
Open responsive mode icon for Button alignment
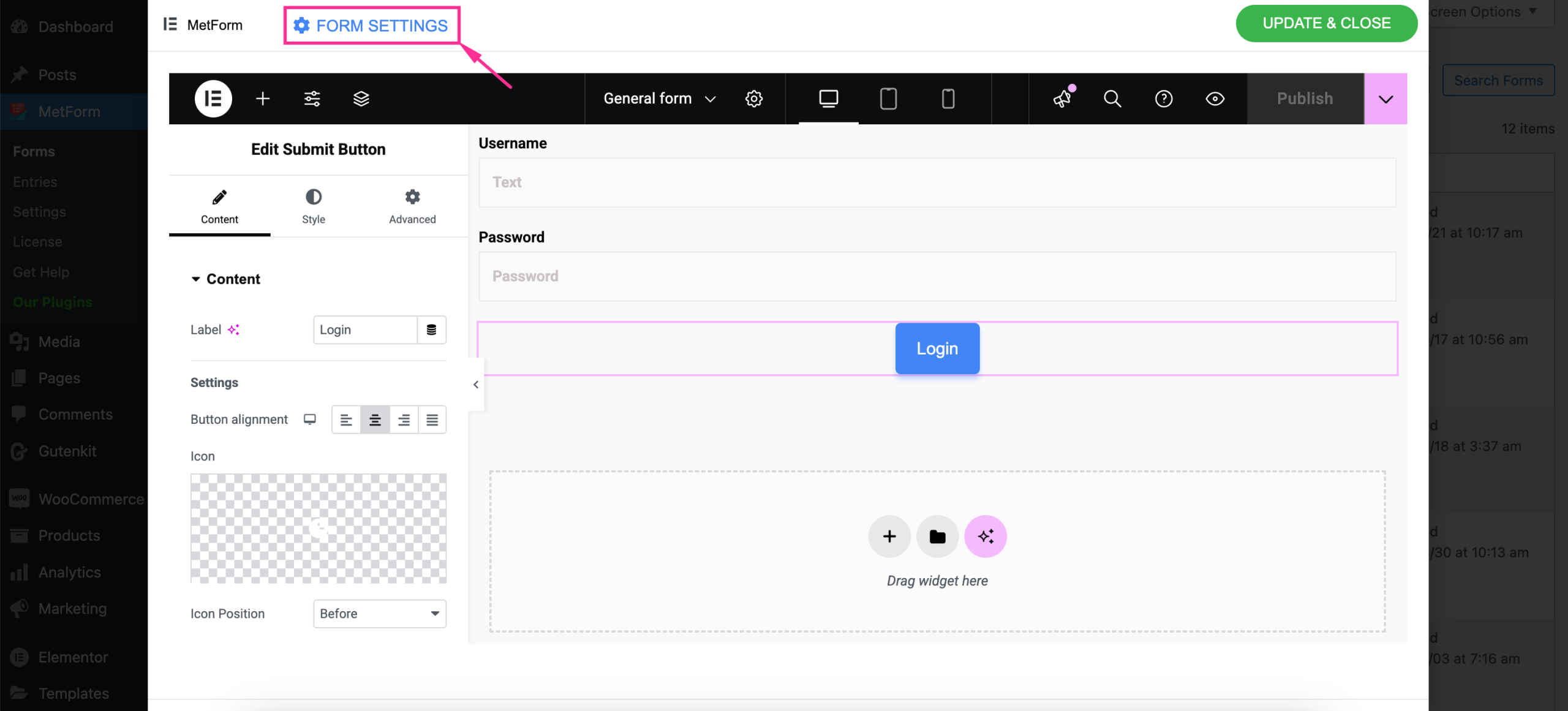click(x=310, y=419)
